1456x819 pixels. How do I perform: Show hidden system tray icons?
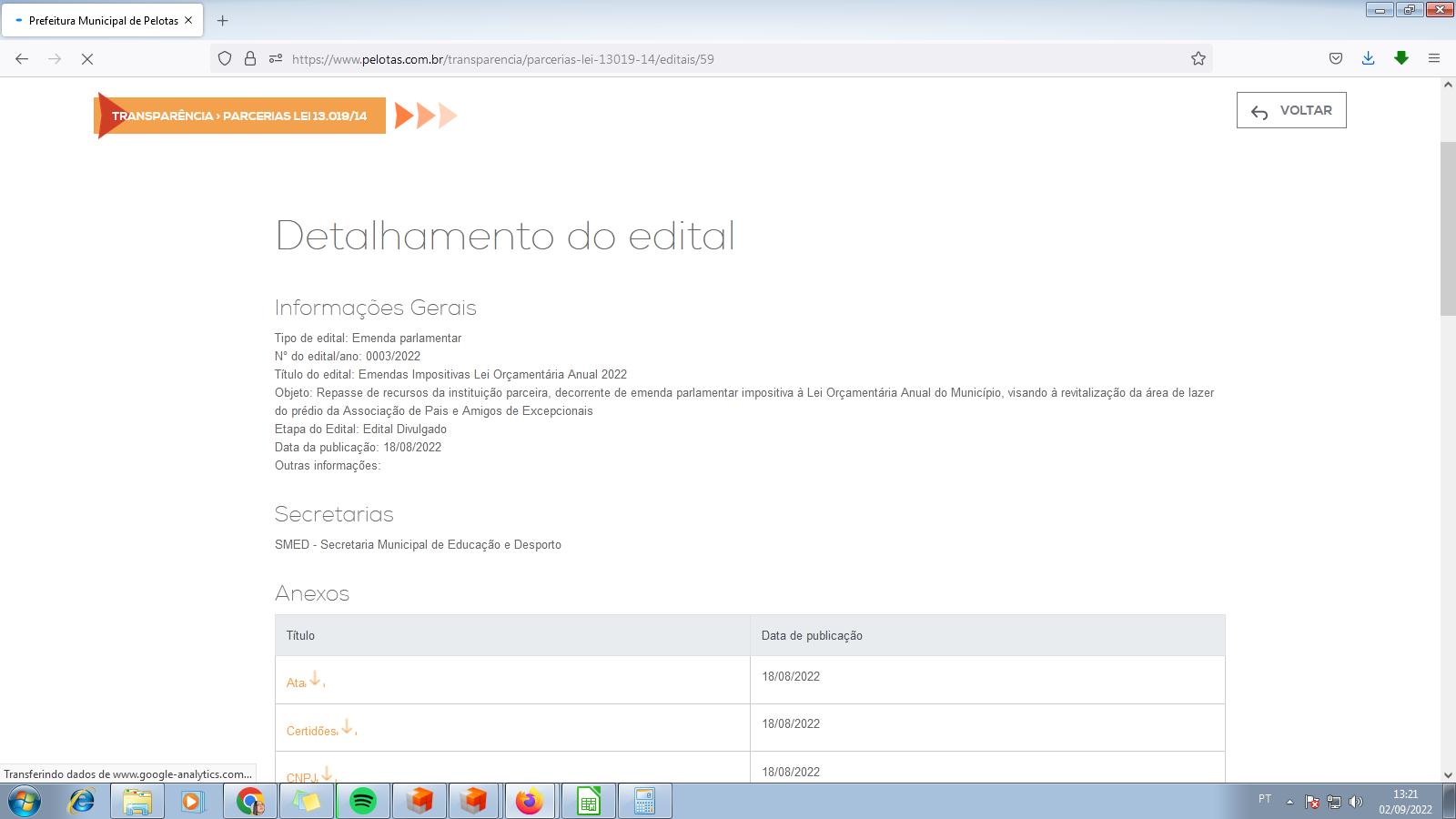tap(1289, 802)
